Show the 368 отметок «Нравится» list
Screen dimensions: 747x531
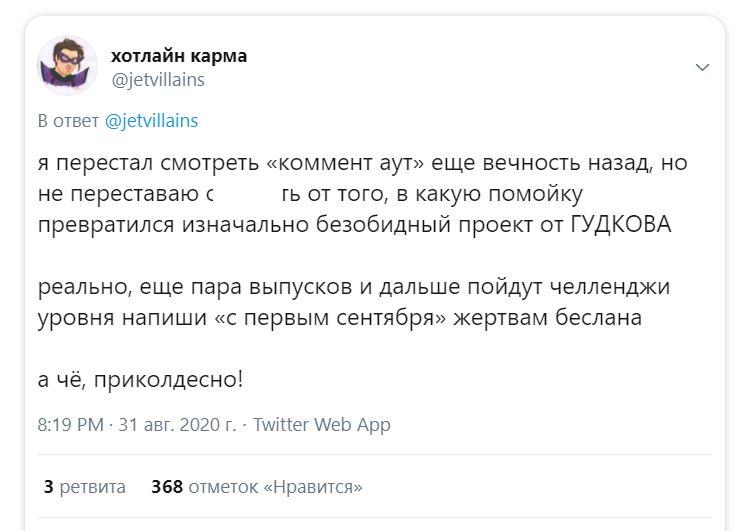tap(256, 487)
